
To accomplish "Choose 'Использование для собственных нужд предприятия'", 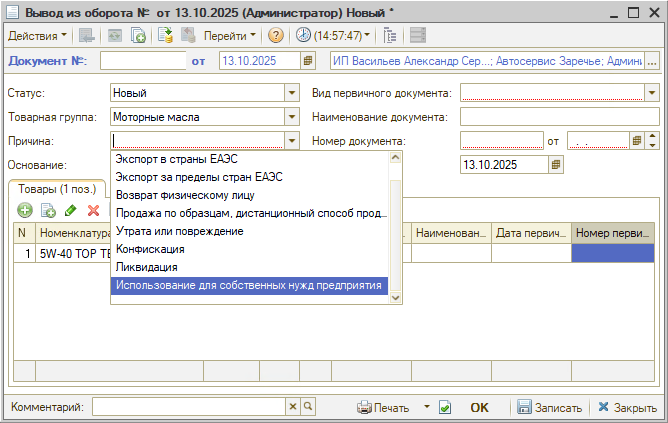I will pos(248,285).
